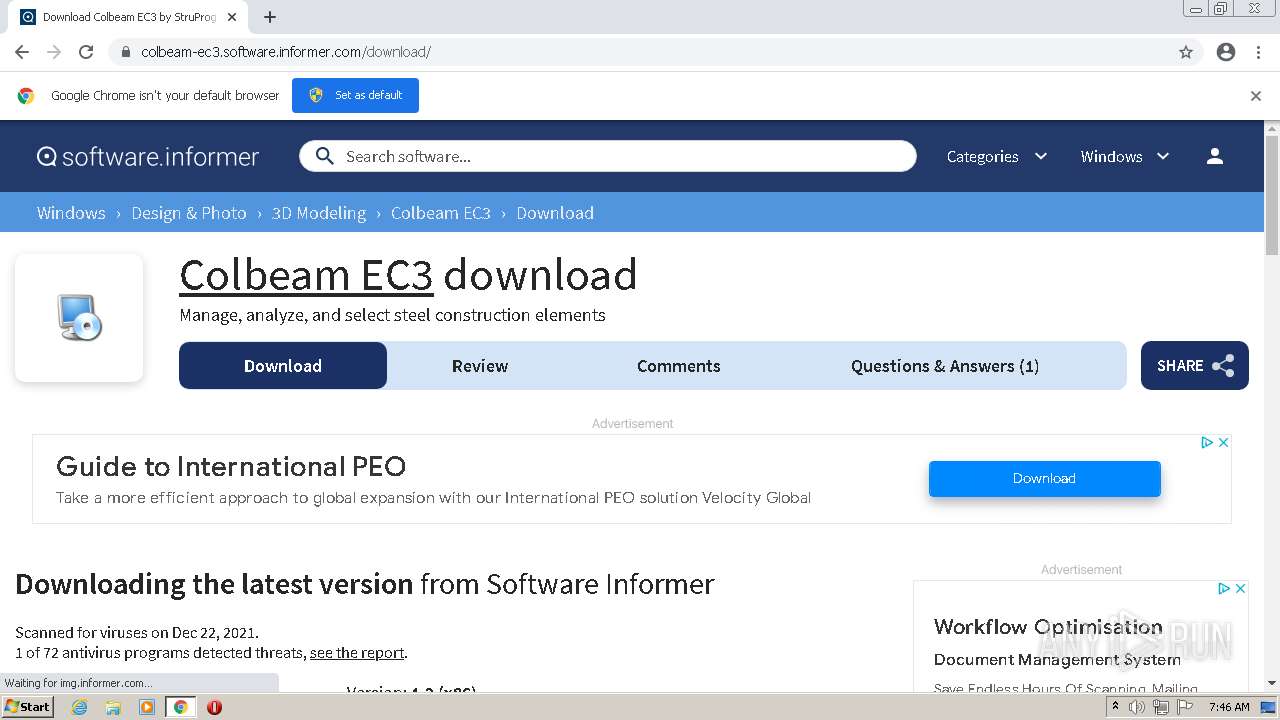Click the Workflow Optimisation ad info icon
Viewport: 1280px width, 720px height.
point(1223,588)
